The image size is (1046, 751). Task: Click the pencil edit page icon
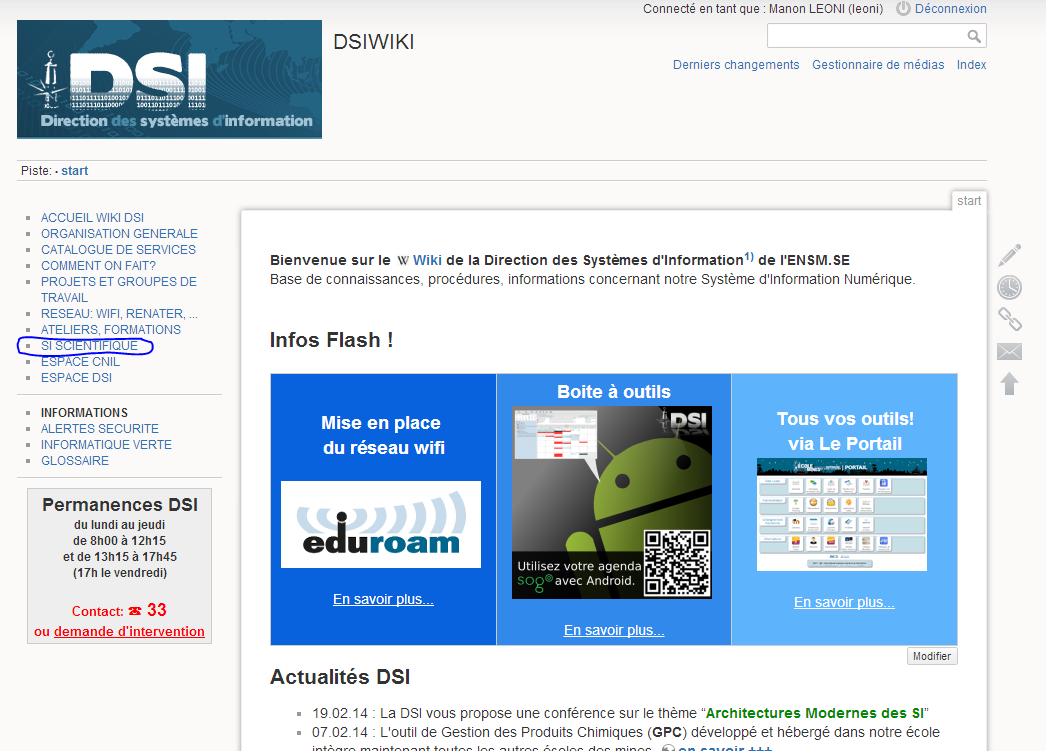coord(1009,255)
